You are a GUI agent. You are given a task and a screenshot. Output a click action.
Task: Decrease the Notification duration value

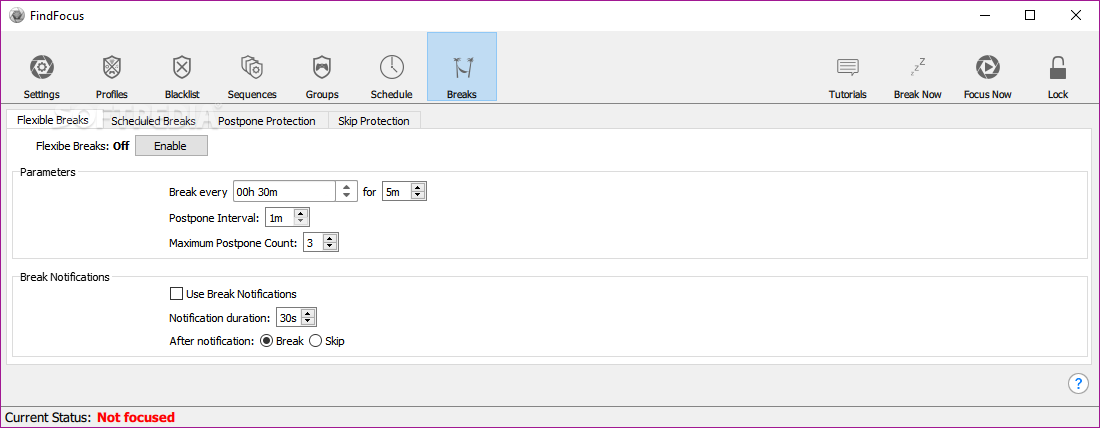(309, 321)
